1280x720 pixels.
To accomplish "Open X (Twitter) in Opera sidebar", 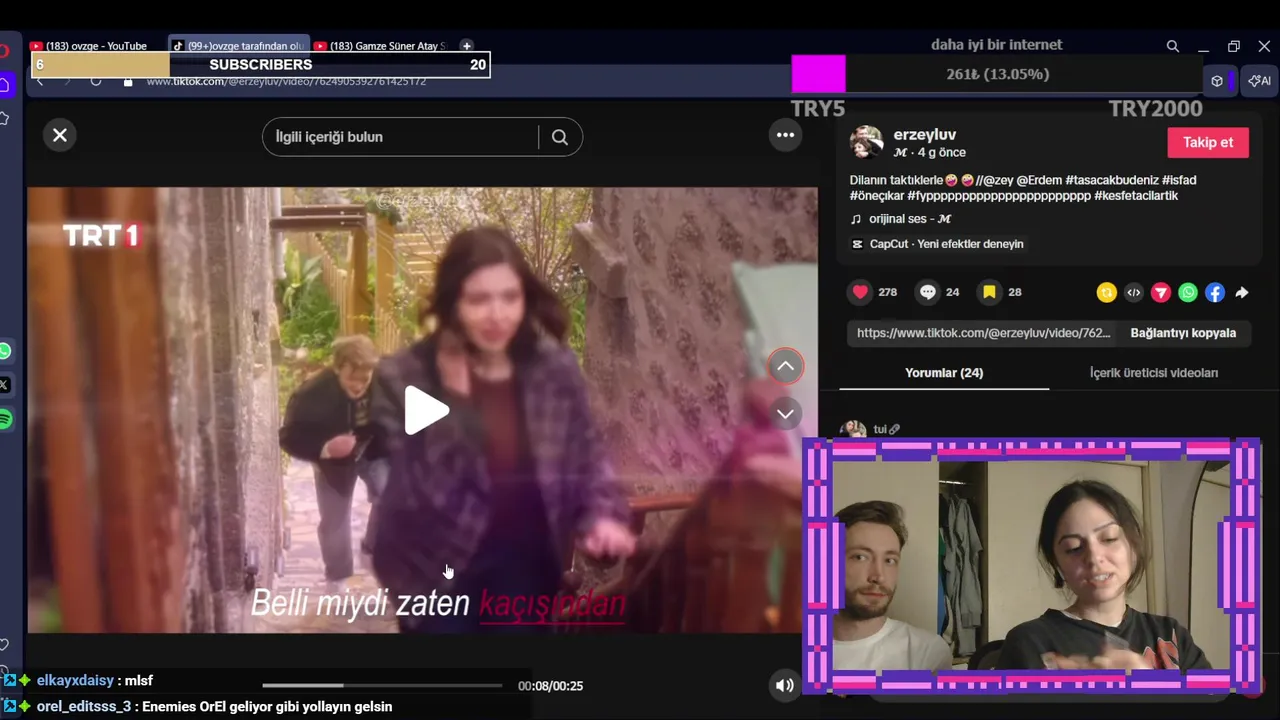I will (x=5, y=385).
